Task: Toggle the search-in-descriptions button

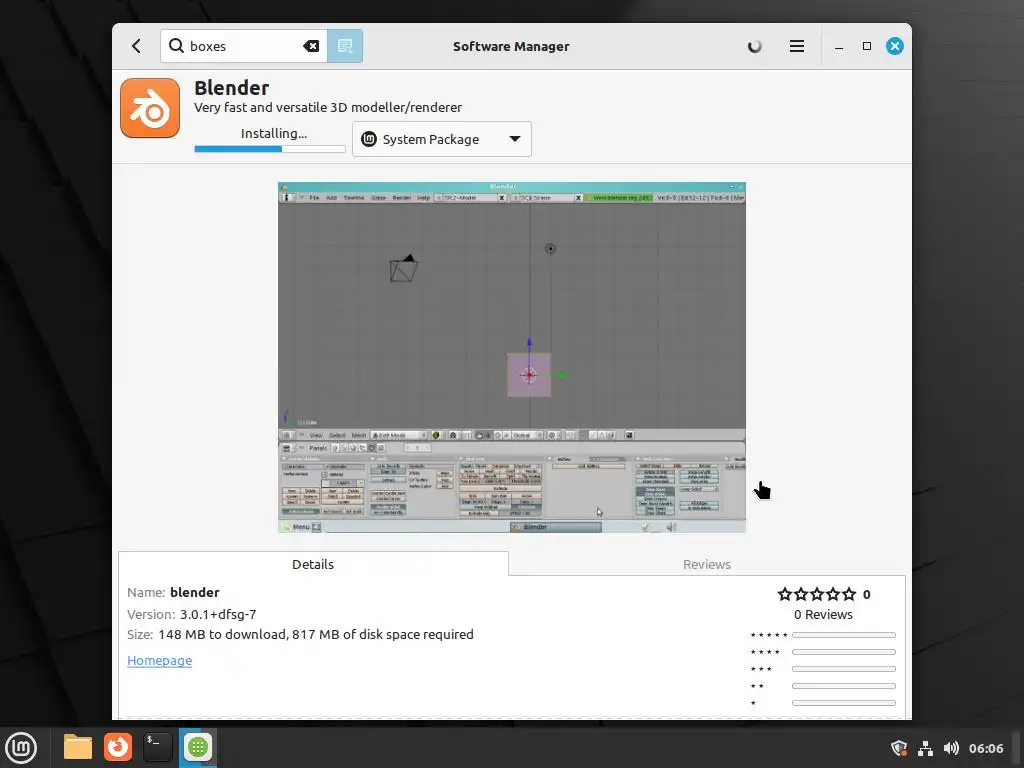Action: pyautogui.click(x=345, y=46)
